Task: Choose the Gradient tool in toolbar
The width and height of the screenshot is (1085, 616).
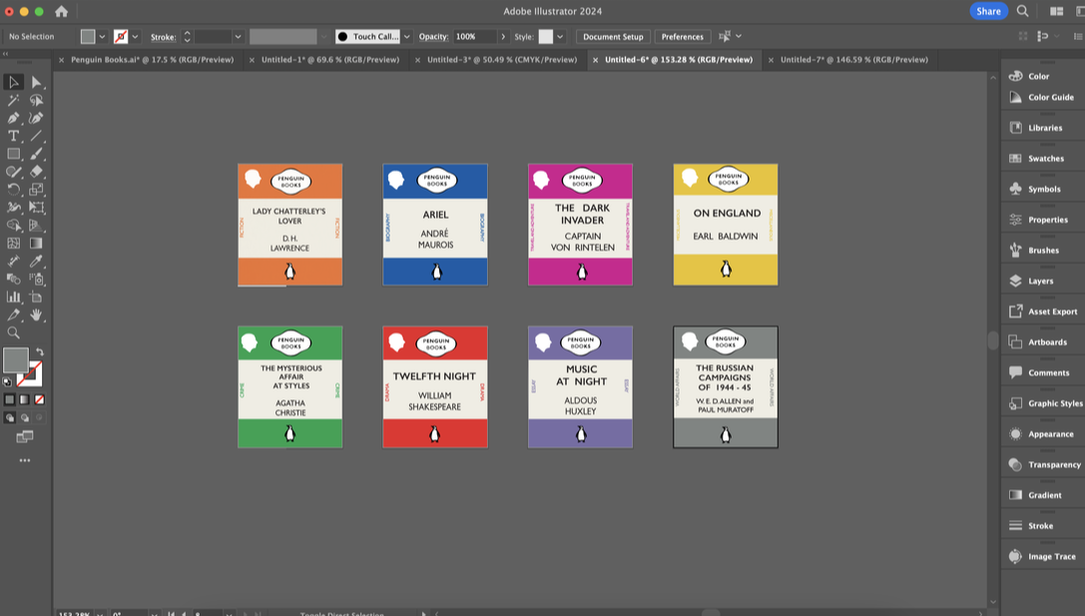Action: [37, 243]
